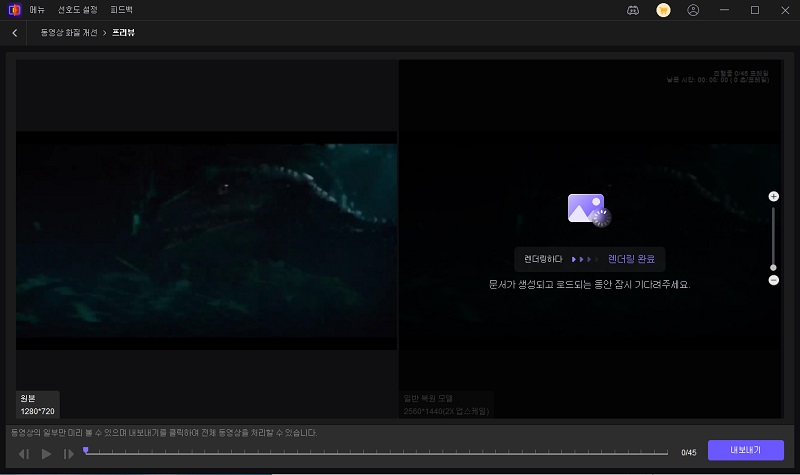800x475 pixels.
Task: Click the 렌더링 완료 text
Action: pos(631,259)
